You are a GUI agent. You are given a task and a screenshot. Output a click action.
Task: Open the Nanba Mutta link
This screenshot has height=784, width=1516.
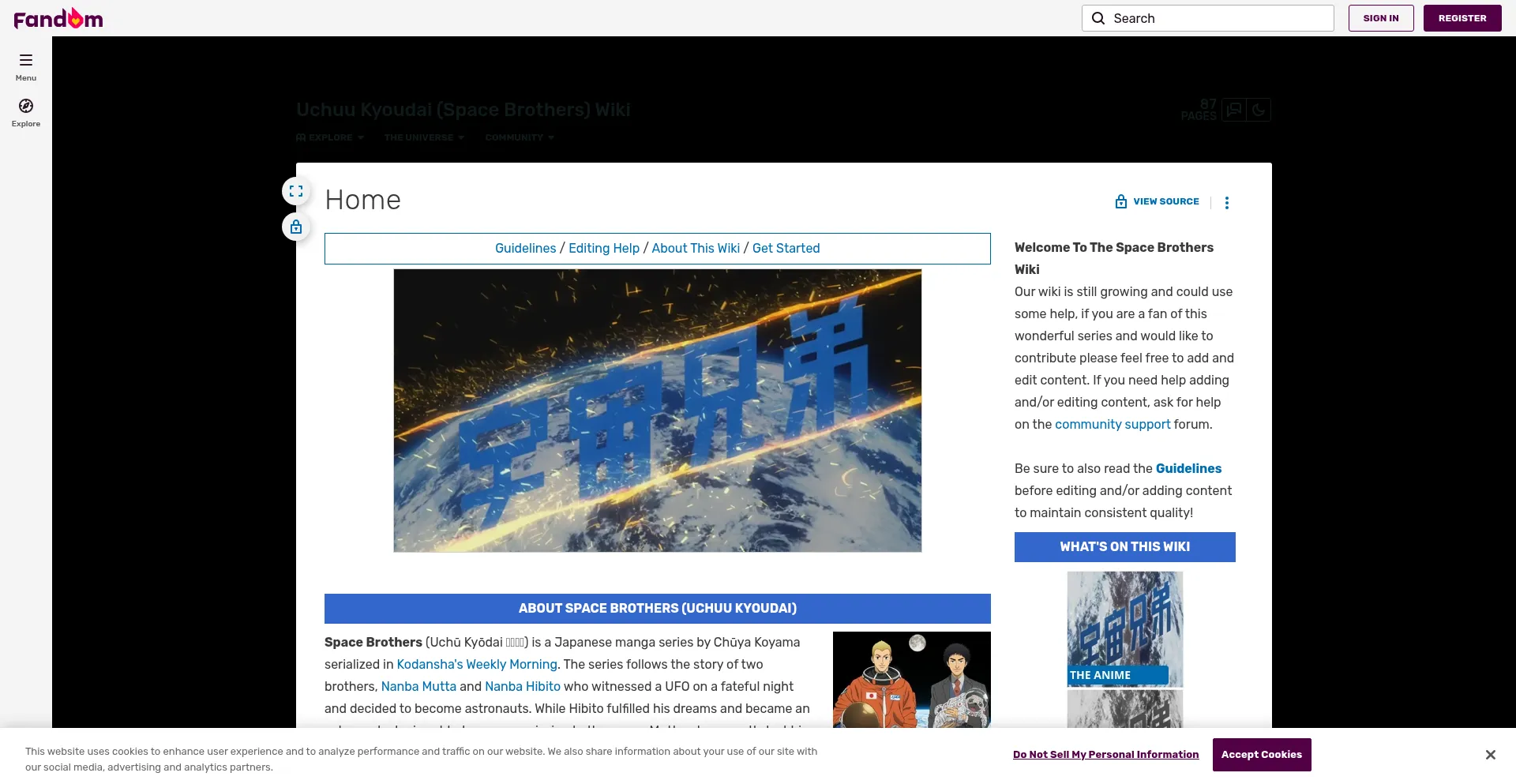pos(418,686)
